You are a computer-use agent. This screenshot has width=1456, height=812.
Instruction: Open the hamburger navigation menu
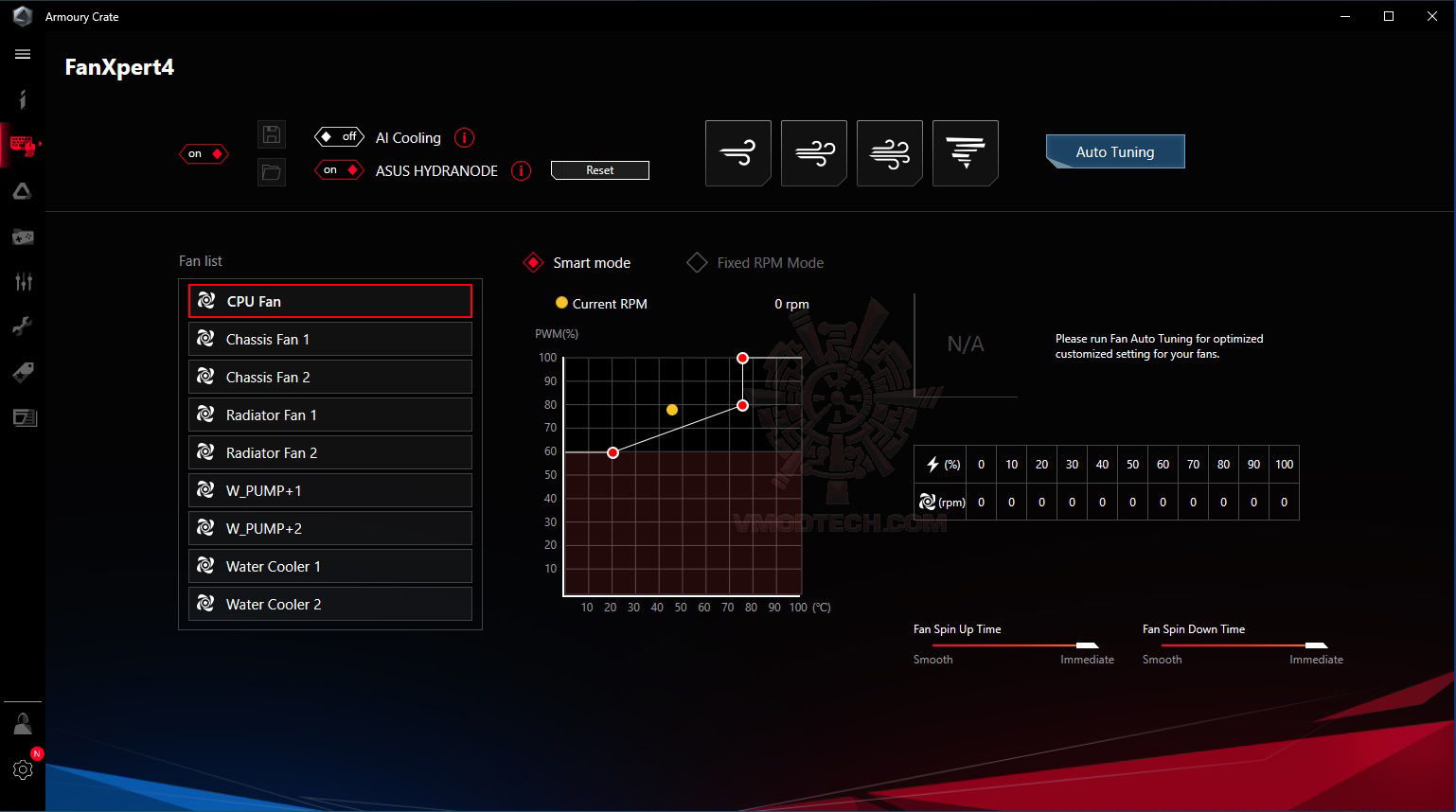[23, 54]
